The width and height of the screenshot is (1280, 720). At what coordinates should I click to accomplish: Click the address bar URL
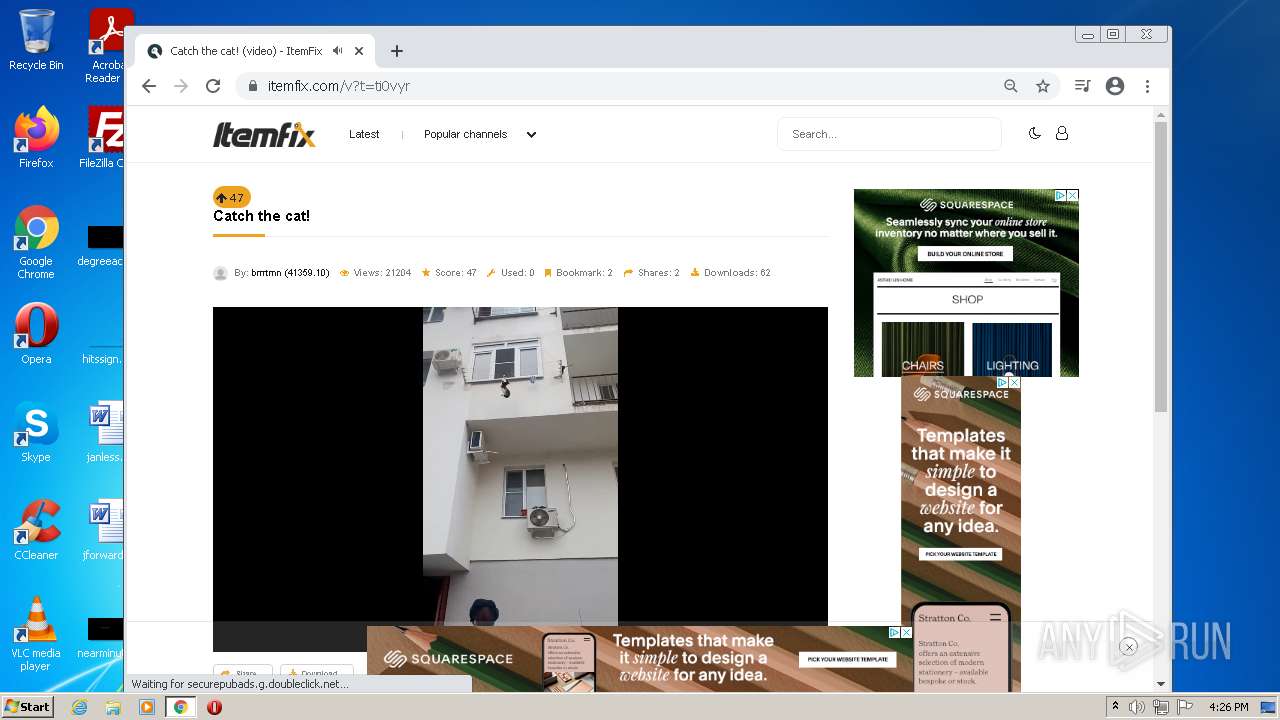[x=339, y=86]
